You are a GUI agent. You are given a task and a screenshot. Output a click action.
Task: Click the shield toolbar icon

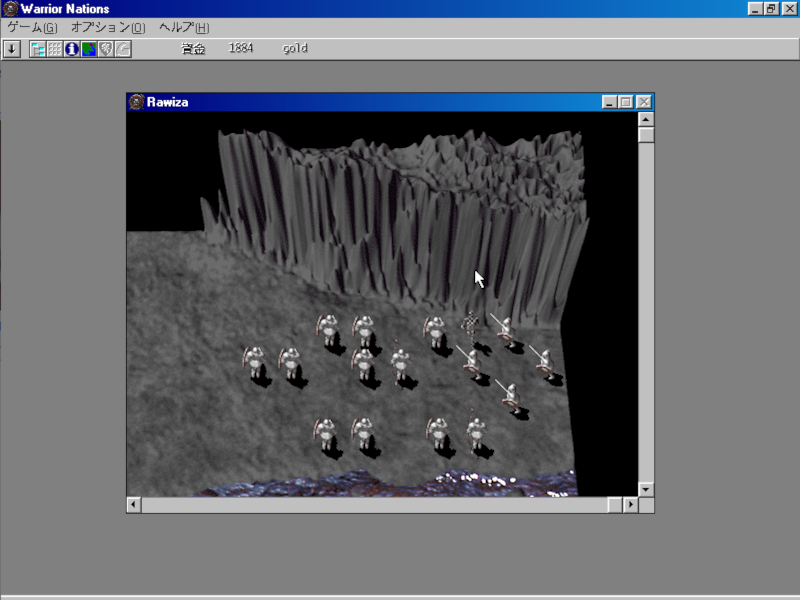106,49
